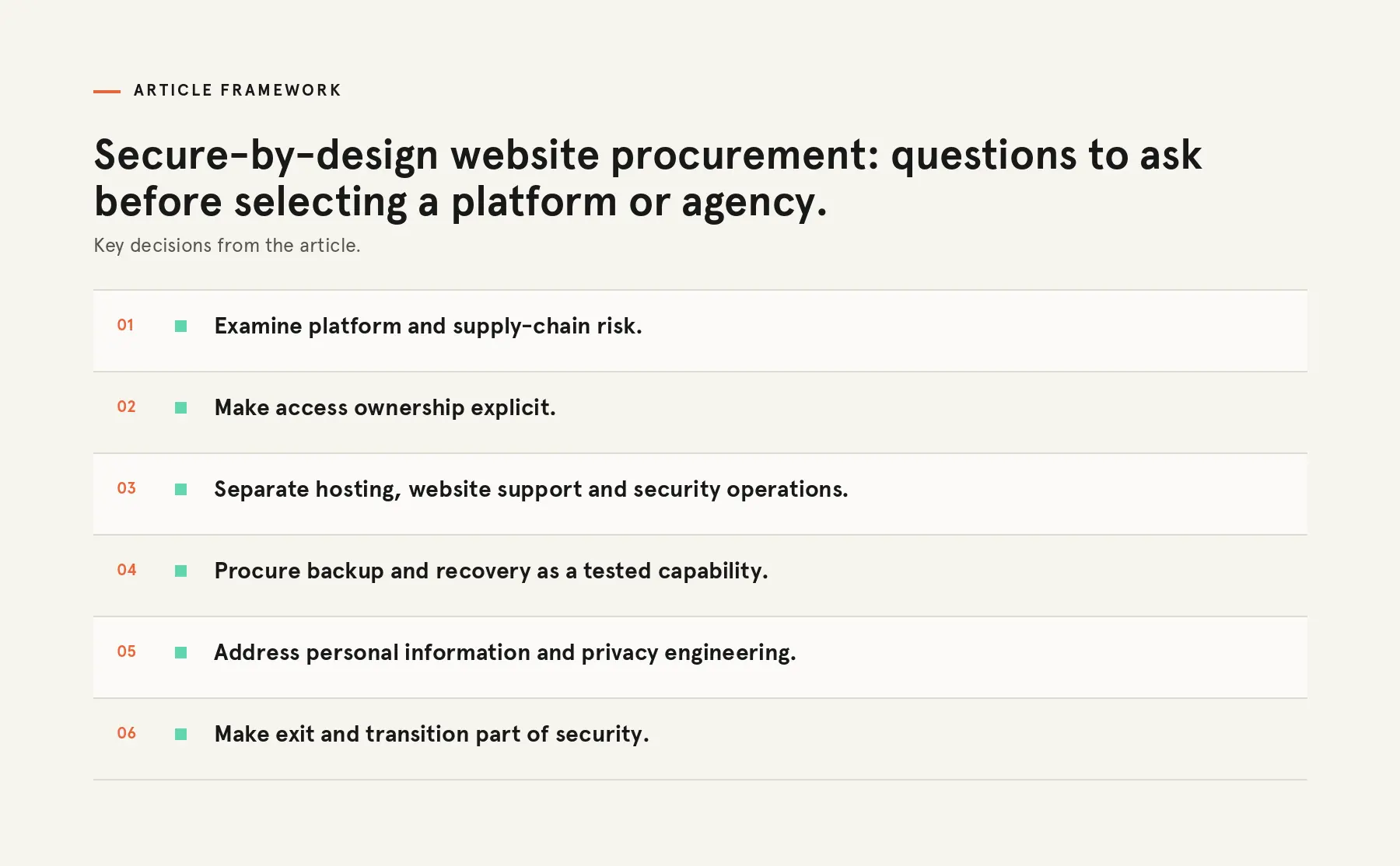Select the 02 number label
The height and width of the screenshot is (866, 1400).
pos(126,407)
